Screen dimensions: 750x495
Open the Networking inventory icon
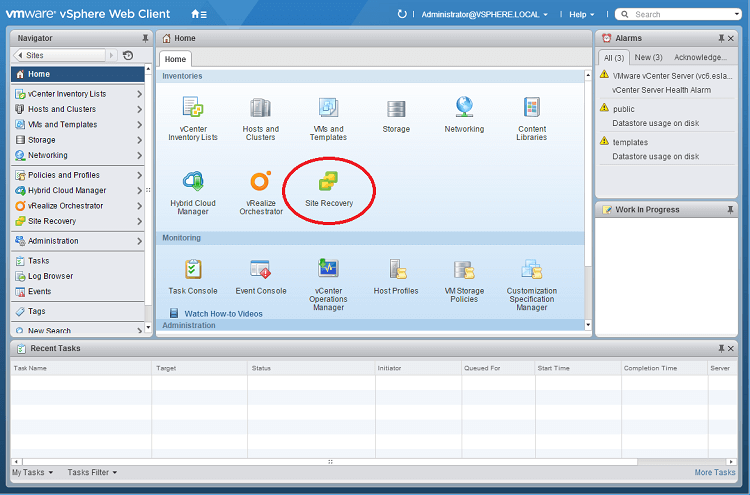(464, 108)
